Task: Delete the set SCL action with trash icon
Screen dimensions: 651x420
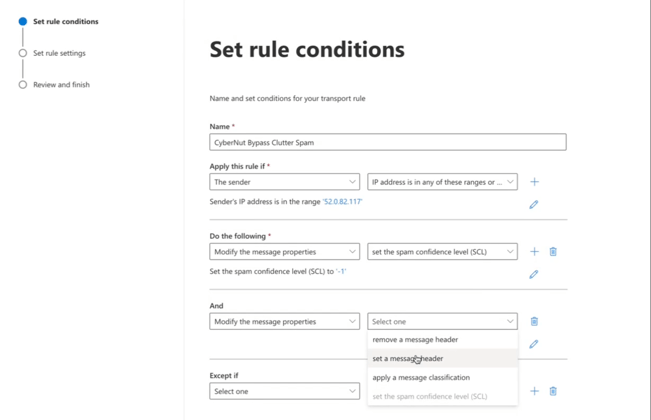Action: click(553, 252)
